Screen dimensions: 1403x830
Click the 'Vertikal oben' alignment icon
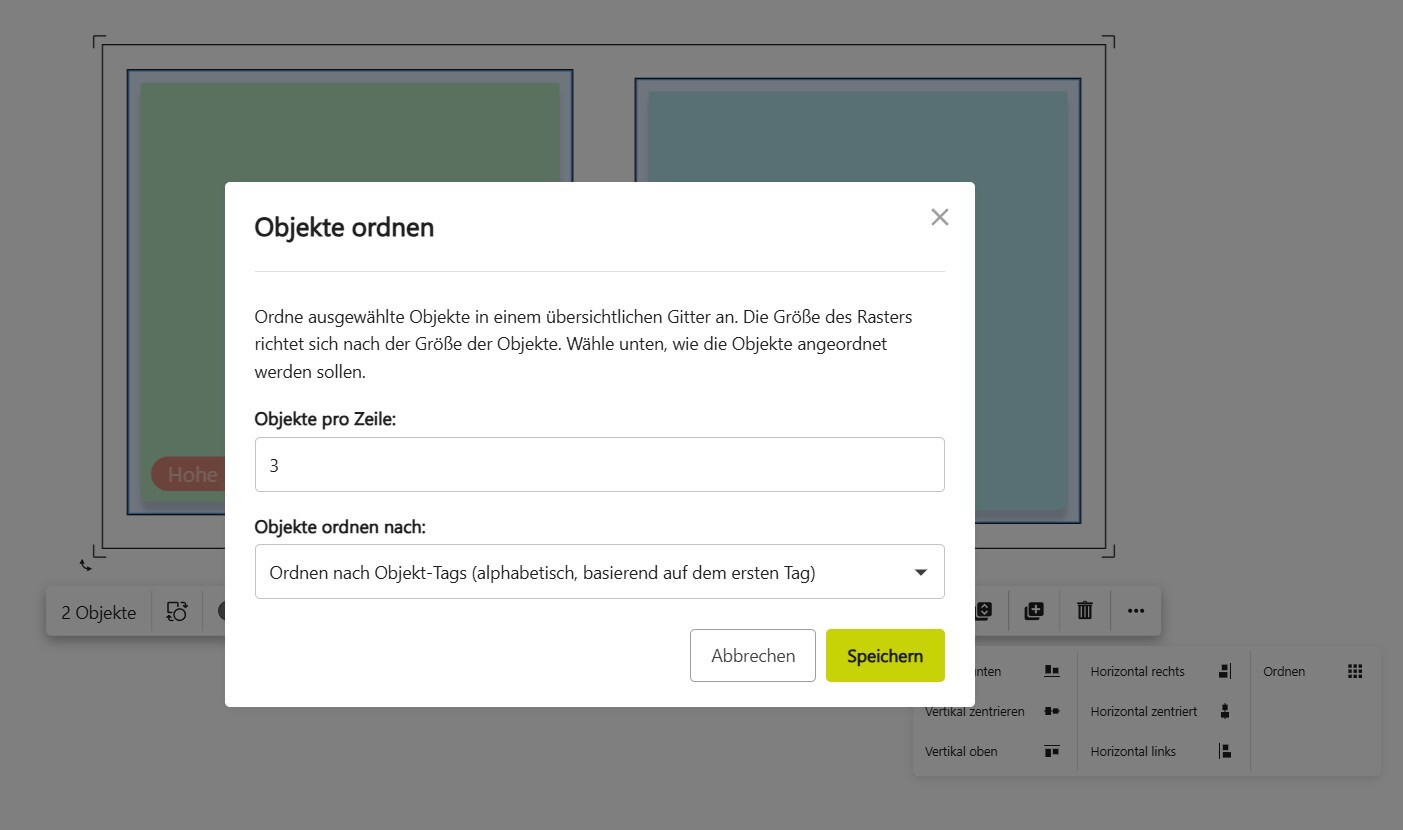pos(1051,751)
